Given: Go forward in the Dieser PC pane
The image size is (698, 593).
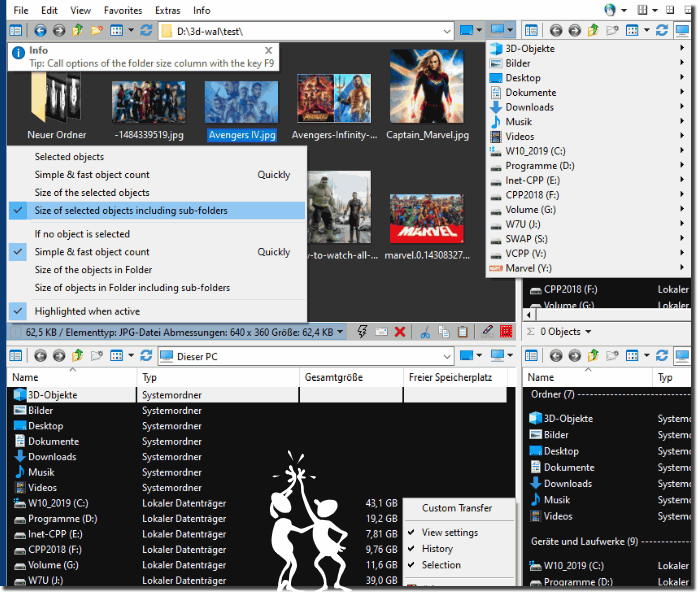Looking at the screenshot, I should point(59,356).
